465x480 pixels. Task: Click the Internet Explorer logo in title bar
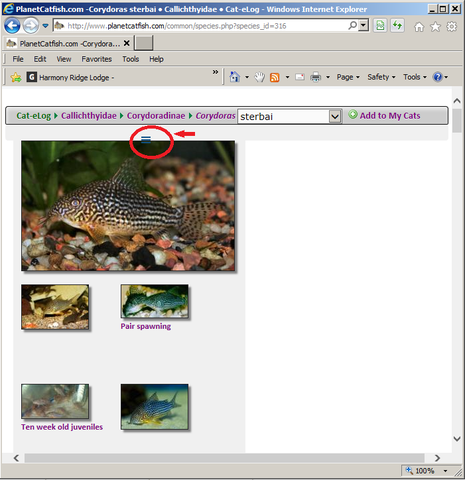(x=8, y=8)
